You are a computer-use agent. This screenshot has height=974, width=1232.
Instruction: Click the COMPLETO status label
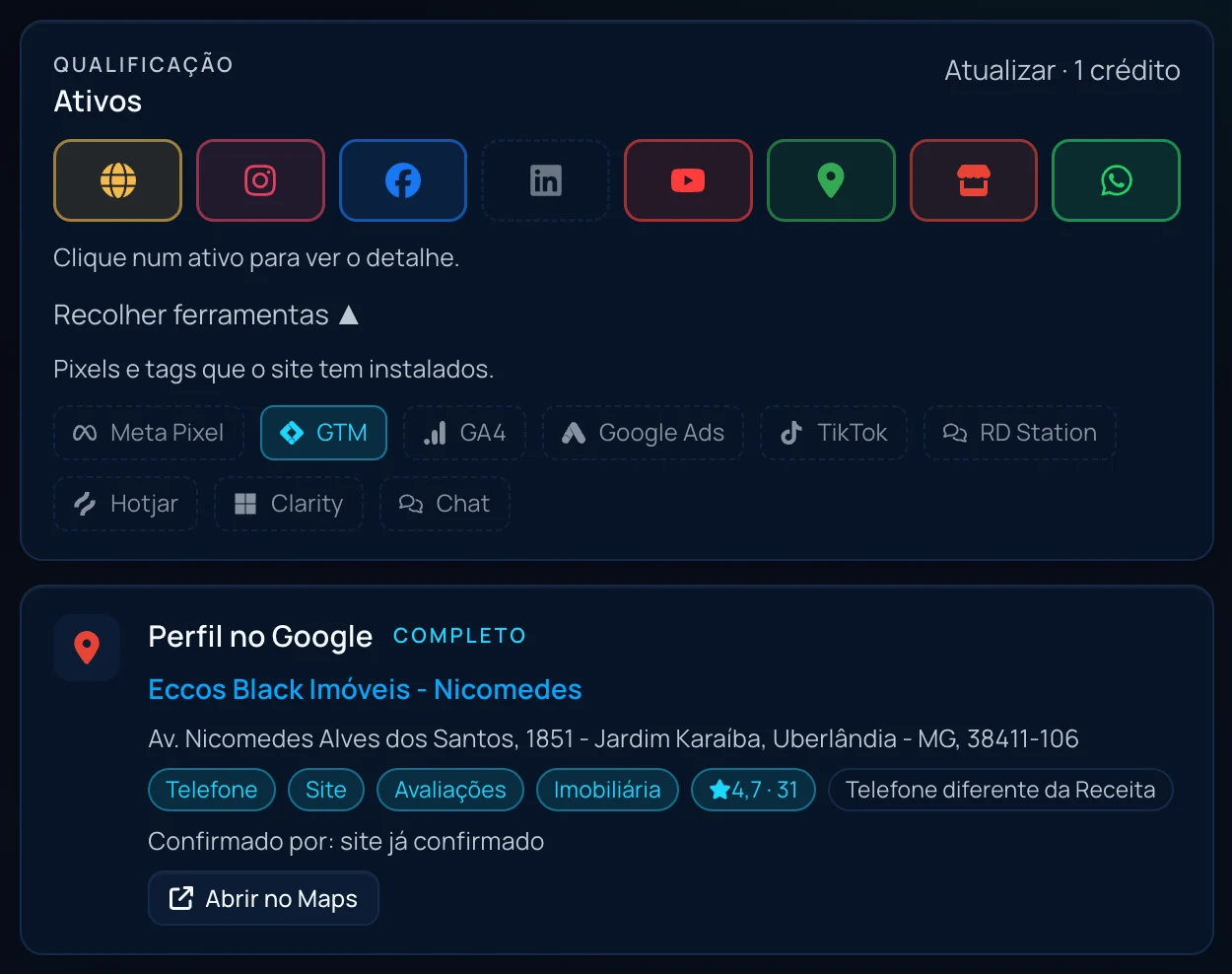[x=459, y=636]
